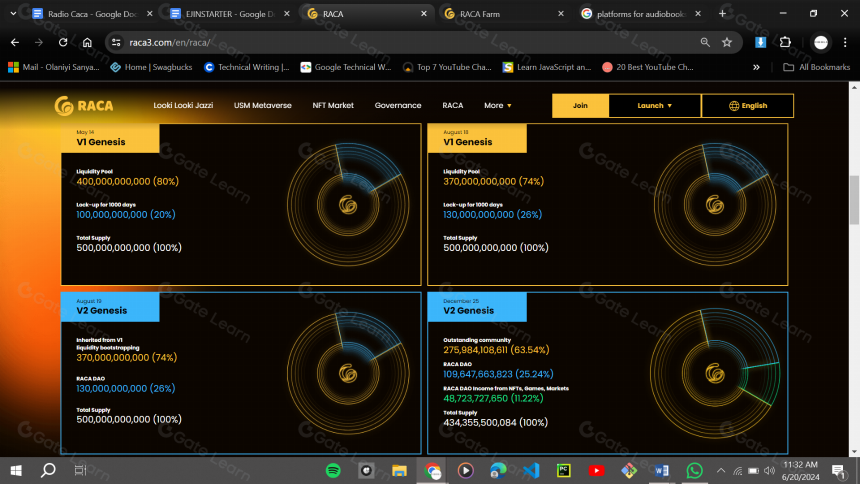Switch to RACA Farm tab
Image resolution: width=860 pixels, height=484 pixels.
tap(503, 14)
